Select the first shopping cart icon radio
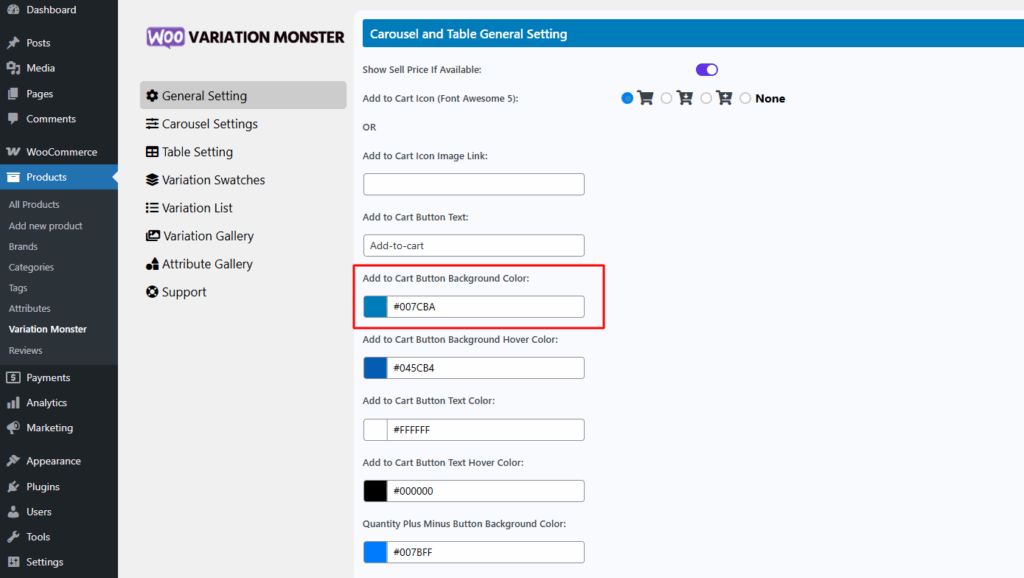 pyautogui.click(x=627, y=98)
